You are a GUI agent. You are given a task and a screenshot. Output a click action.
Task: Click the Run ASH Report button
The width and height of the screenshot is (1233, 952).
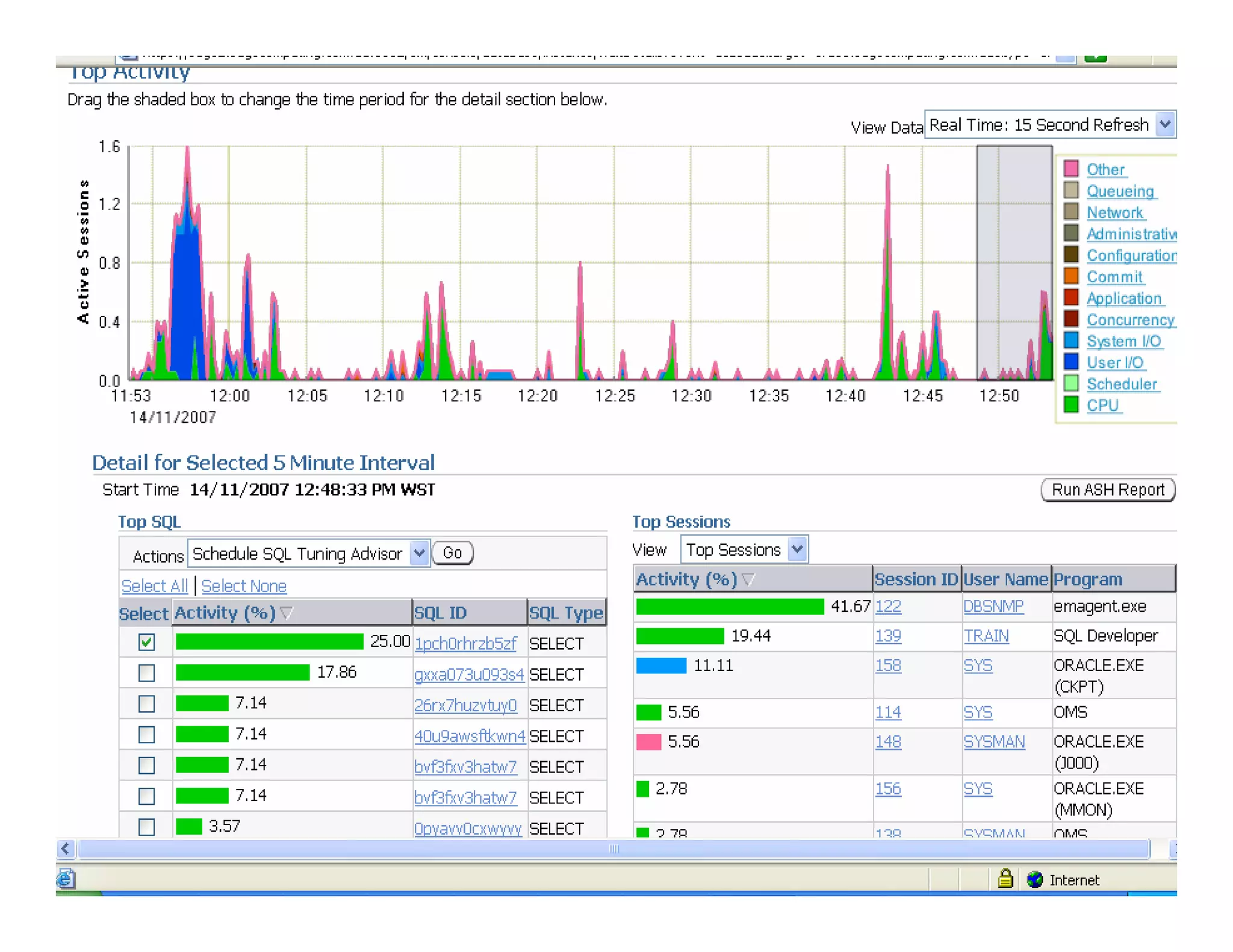1108,490
